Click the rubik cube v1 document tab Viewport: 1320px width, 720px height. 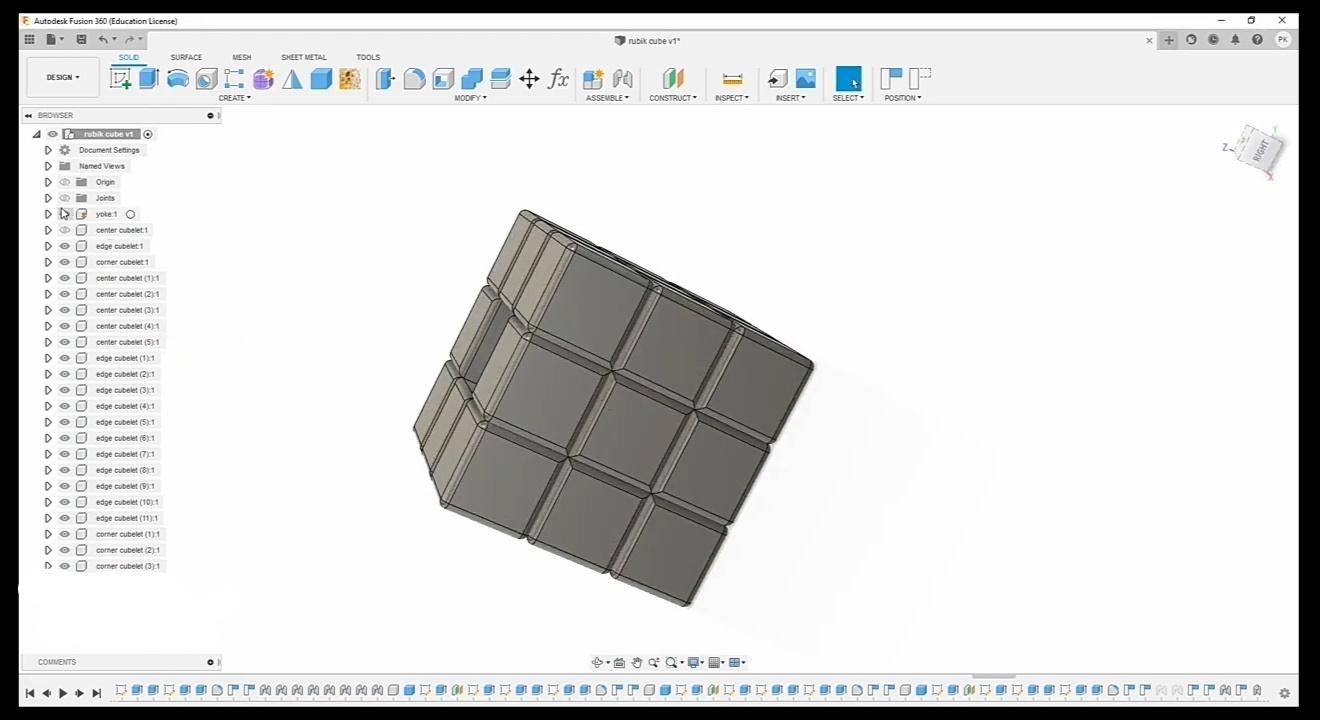(x=650, y=40)
